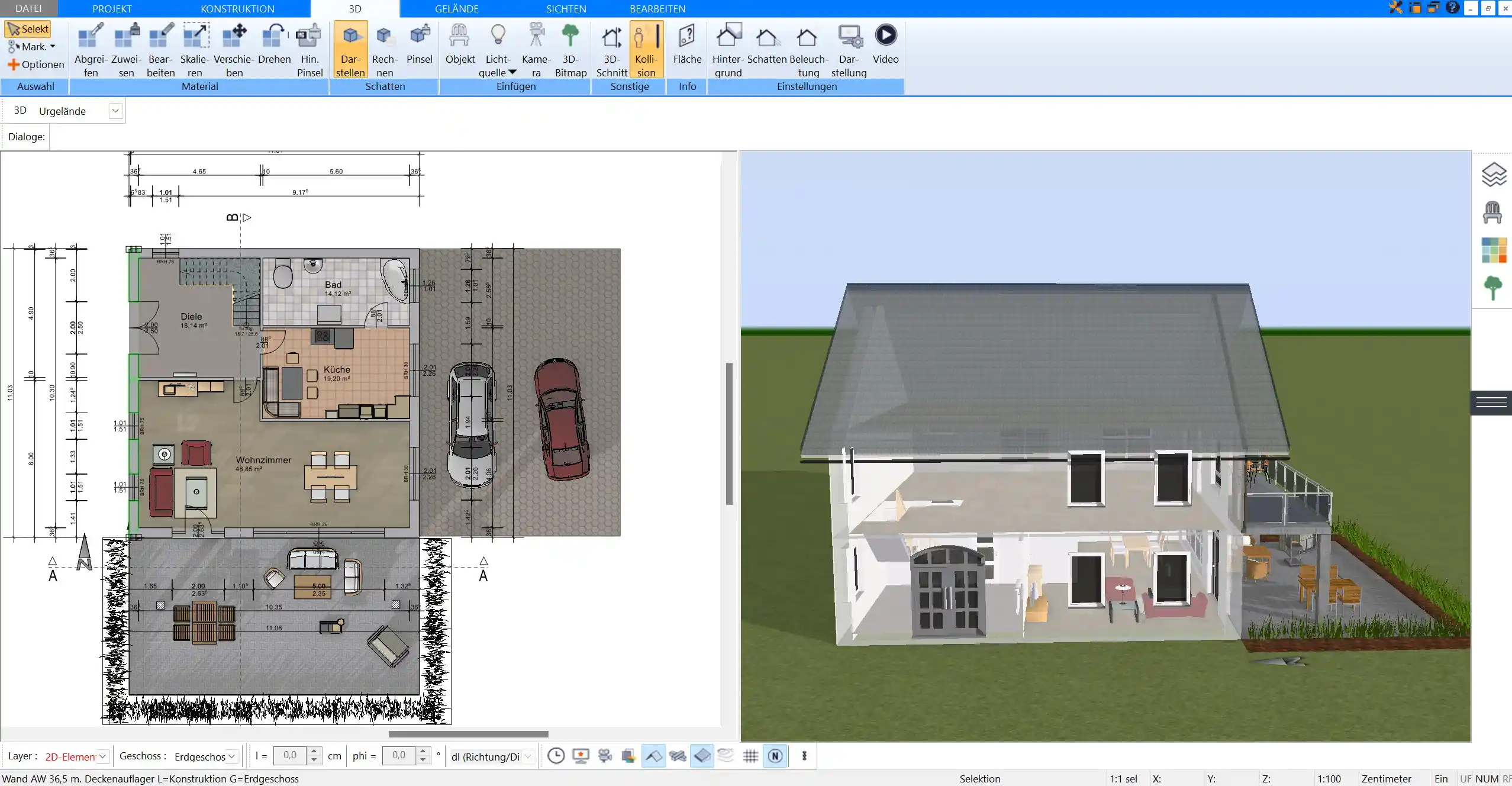The height and width of the screenshot is (786, 1512).
Task: Click the Zuweisen material tool
Action: pos(127,50)
